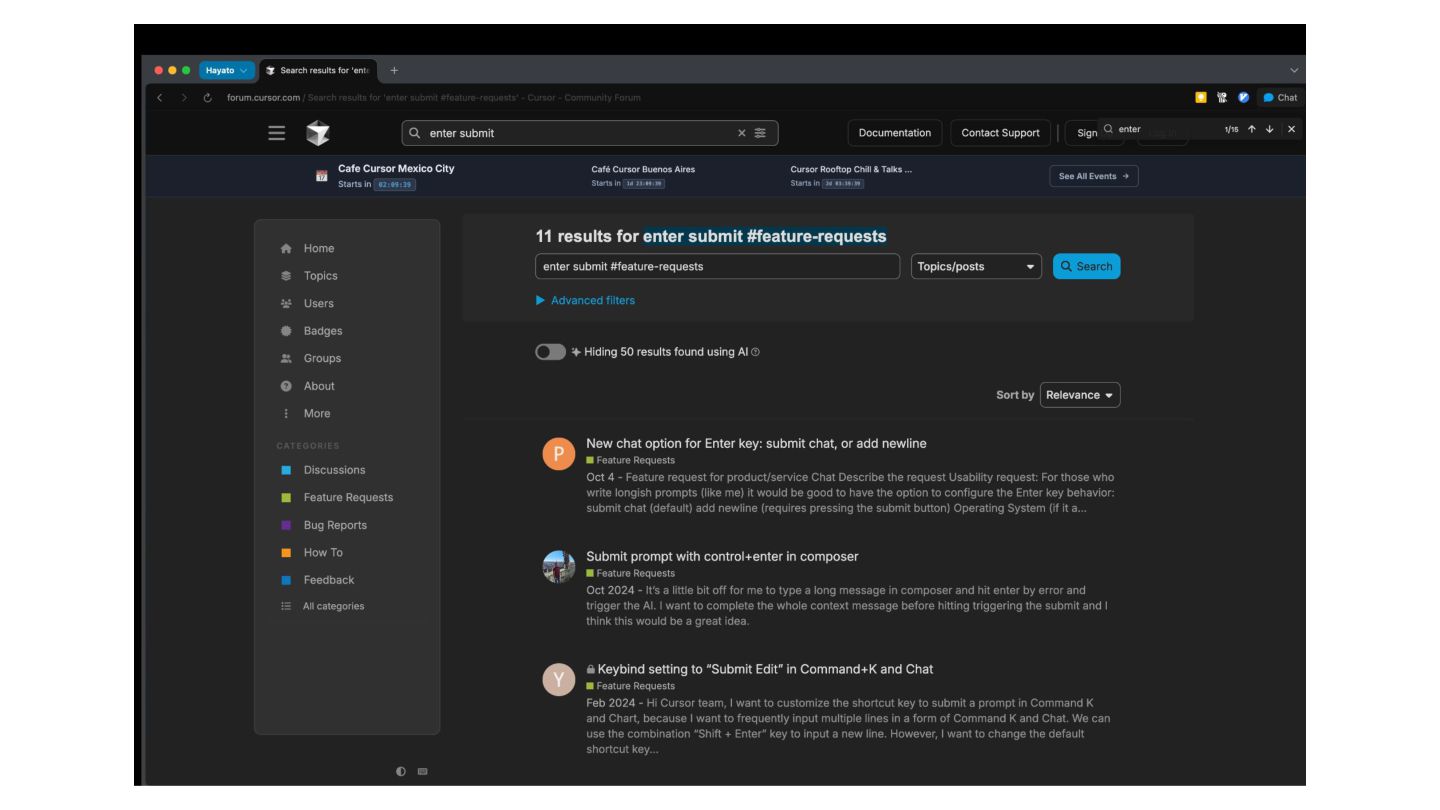The image size is (1440, 810).
Task: Open the Chat panel button in browser
Action: pos(1280,97)
